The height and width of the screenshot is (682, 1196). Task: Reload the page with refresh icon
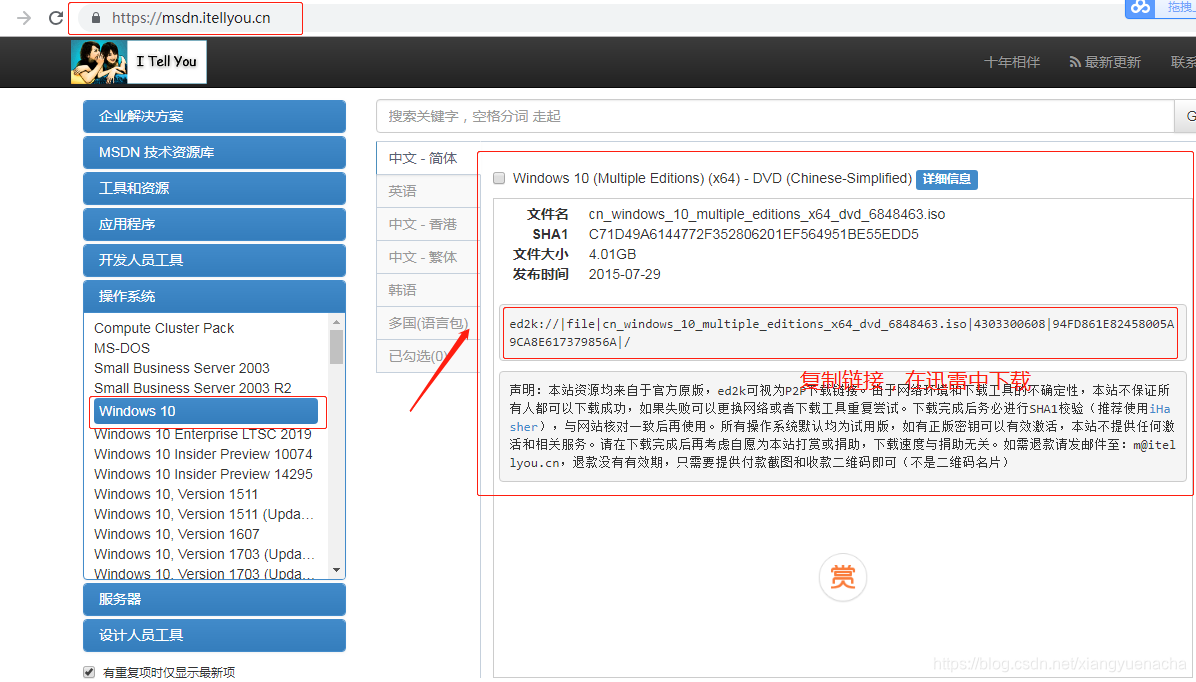tap(56, 18)
